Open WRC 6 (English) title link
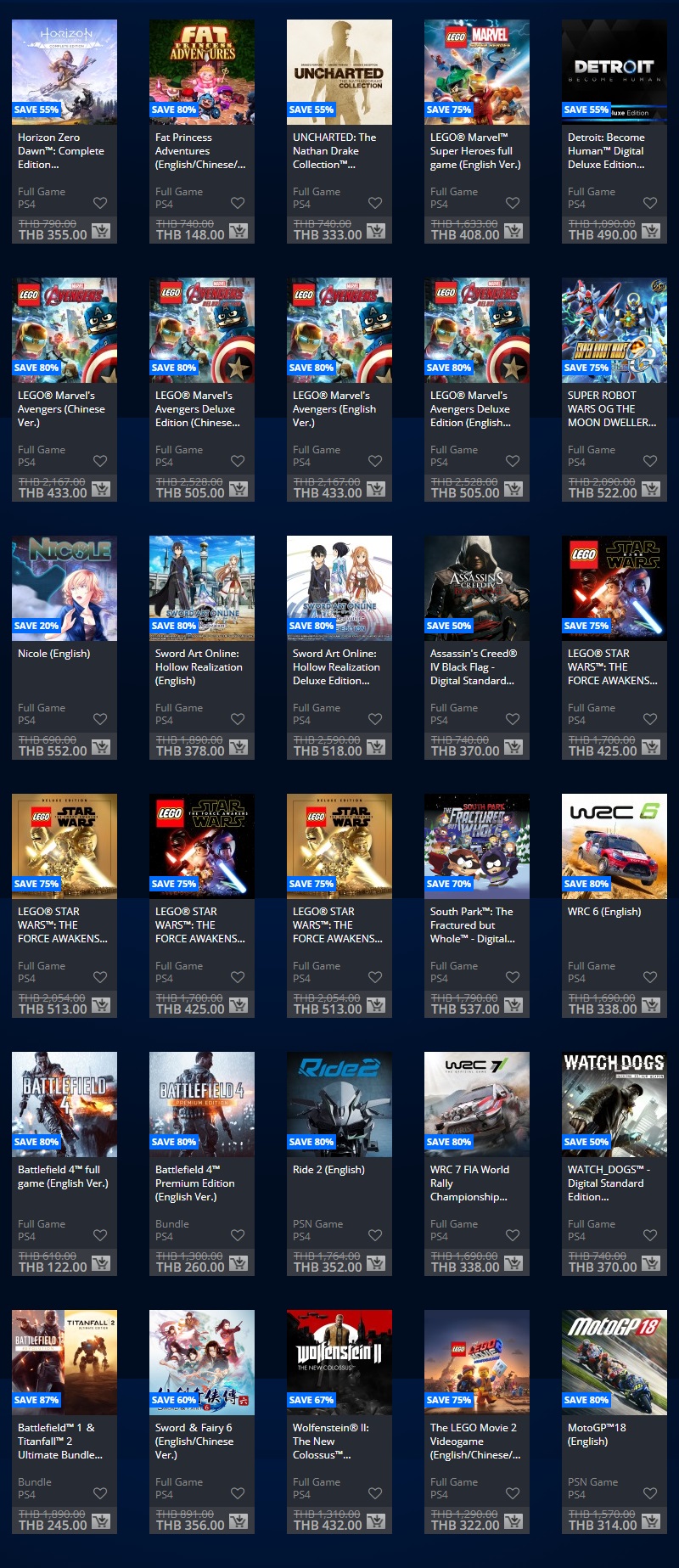 coord(604,912)
